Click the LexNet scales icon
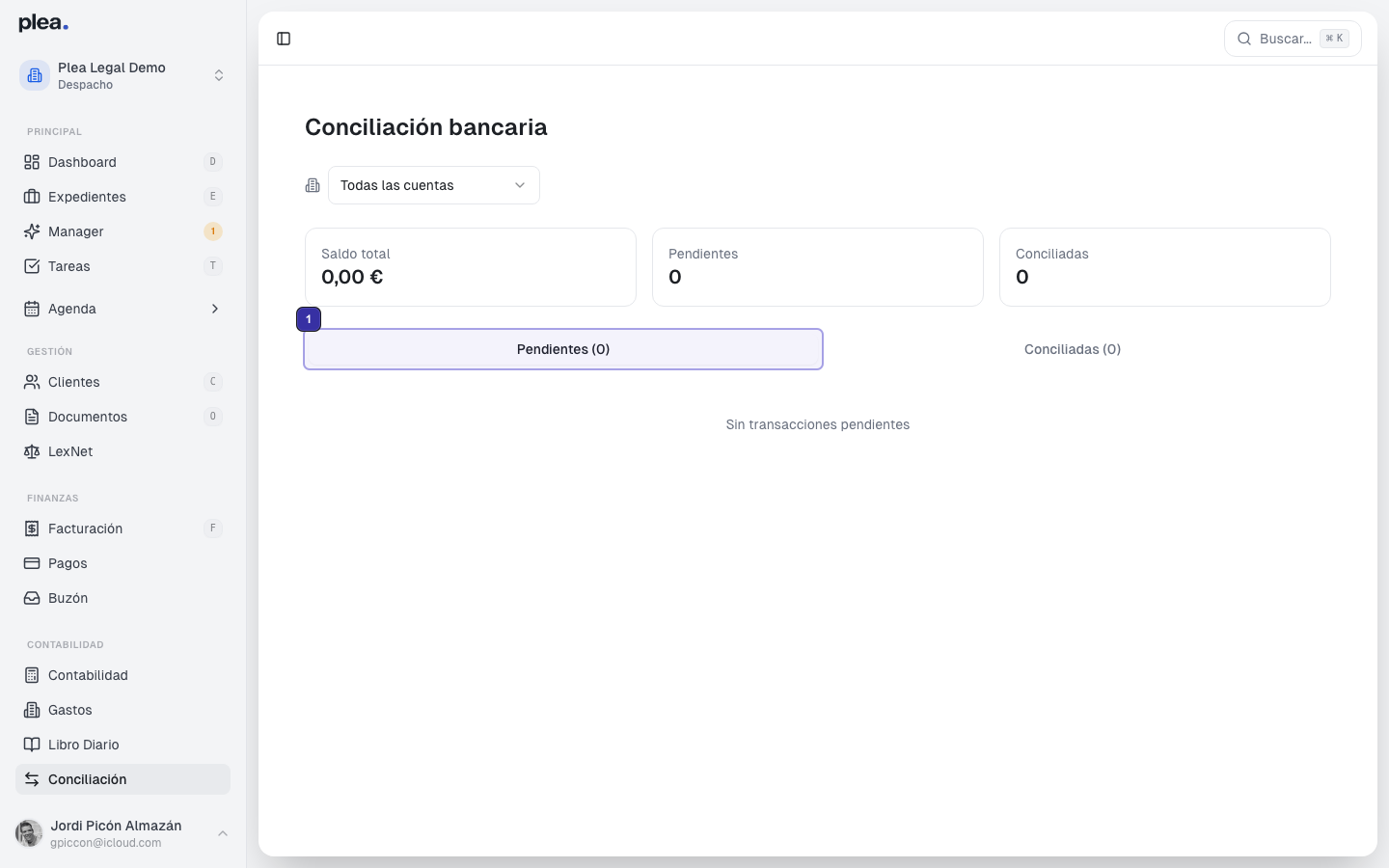Screen dimensions: 1389x868 [x=31, y=451]
